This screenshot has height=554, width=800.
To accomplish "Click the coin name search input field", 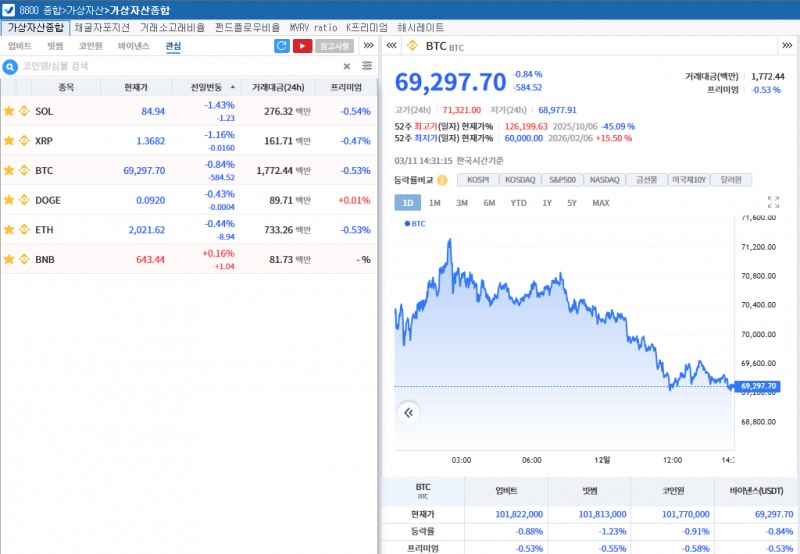I will [x=180, y=66].
